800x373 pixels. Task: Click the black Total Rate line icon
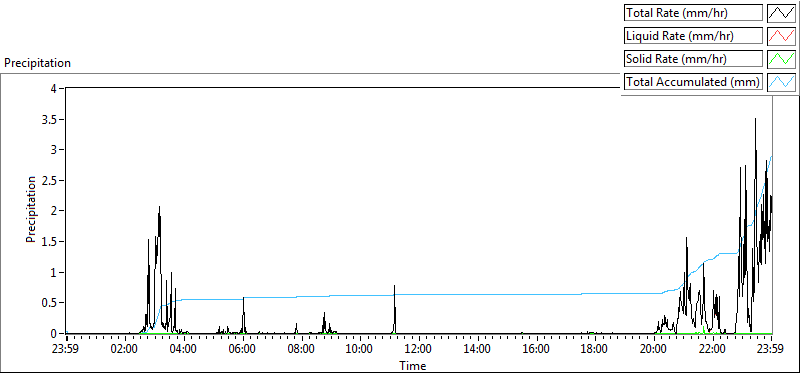(x=782, y=13)
